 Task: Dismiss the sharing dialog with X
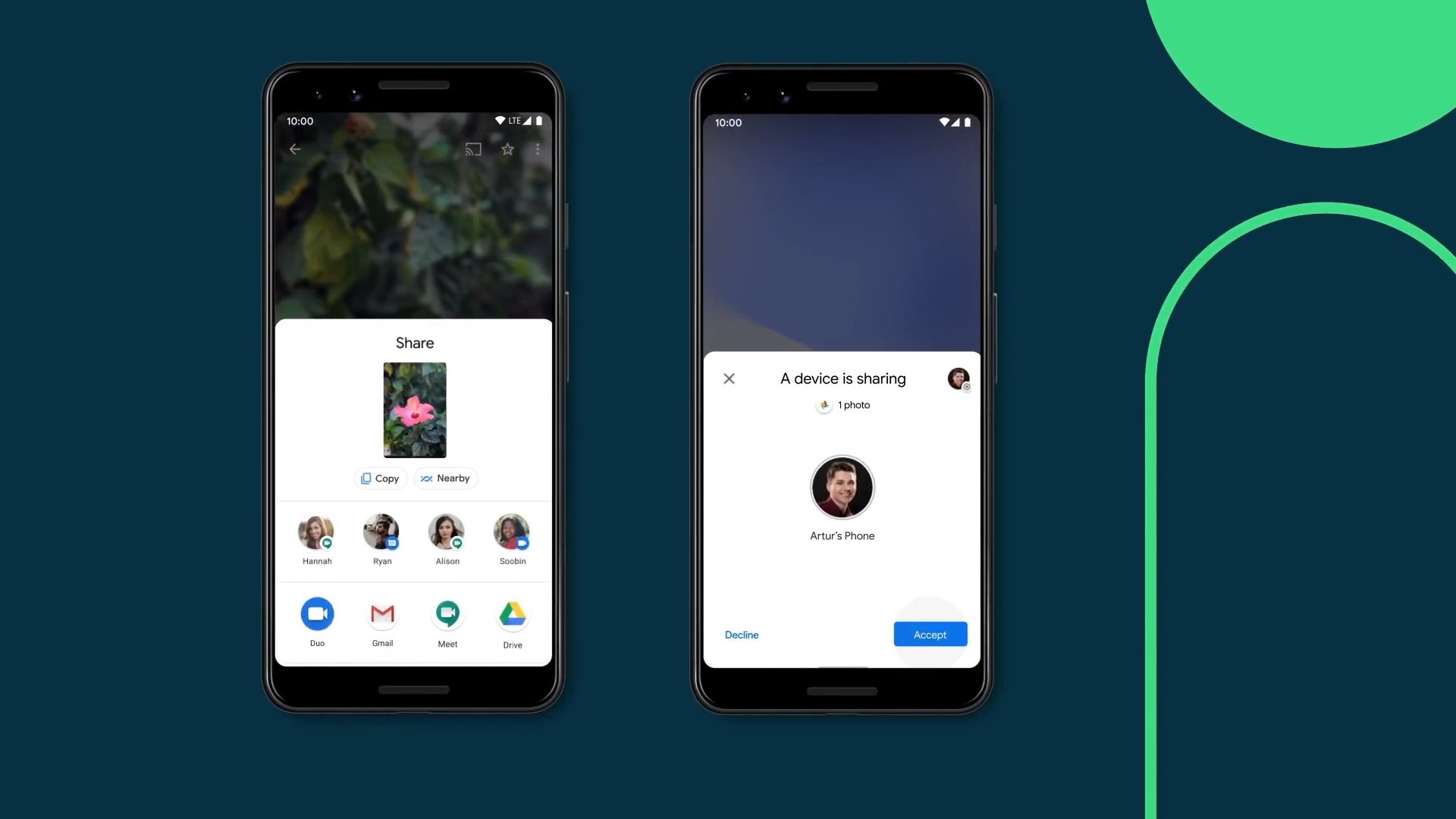(730, 378)
